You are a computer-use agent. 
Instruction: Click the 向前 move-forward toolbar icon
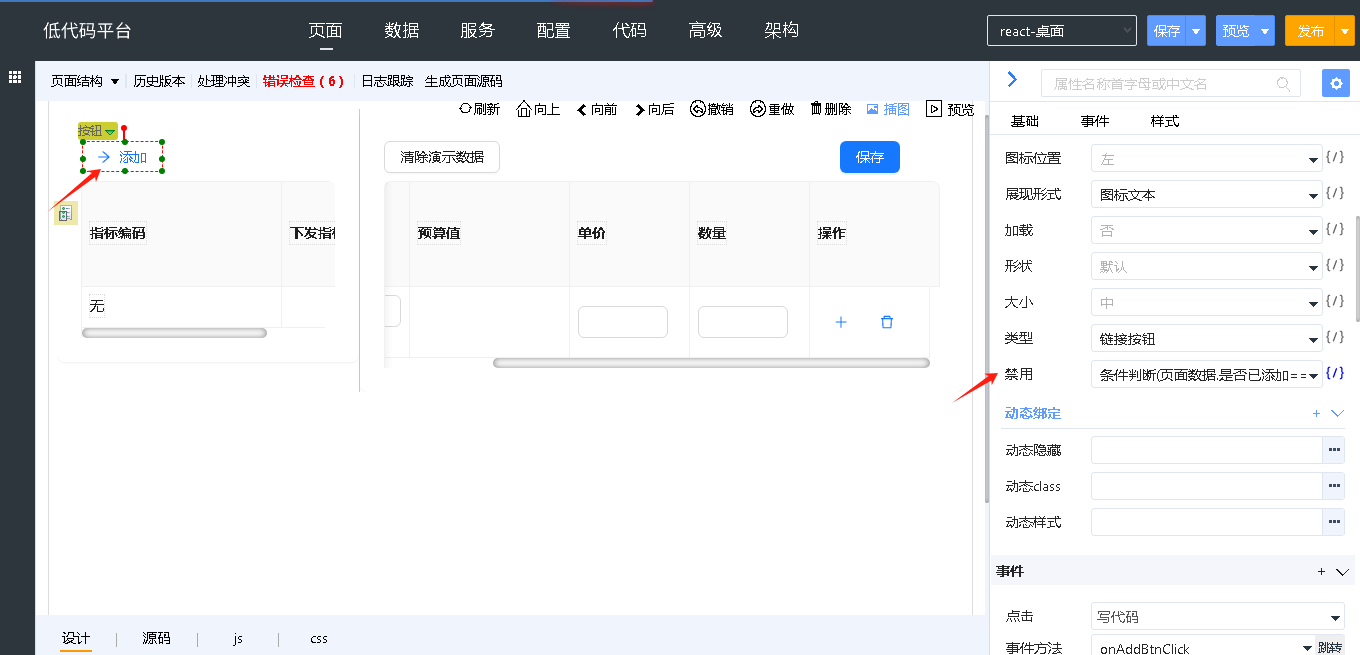[x=582, y=110]
